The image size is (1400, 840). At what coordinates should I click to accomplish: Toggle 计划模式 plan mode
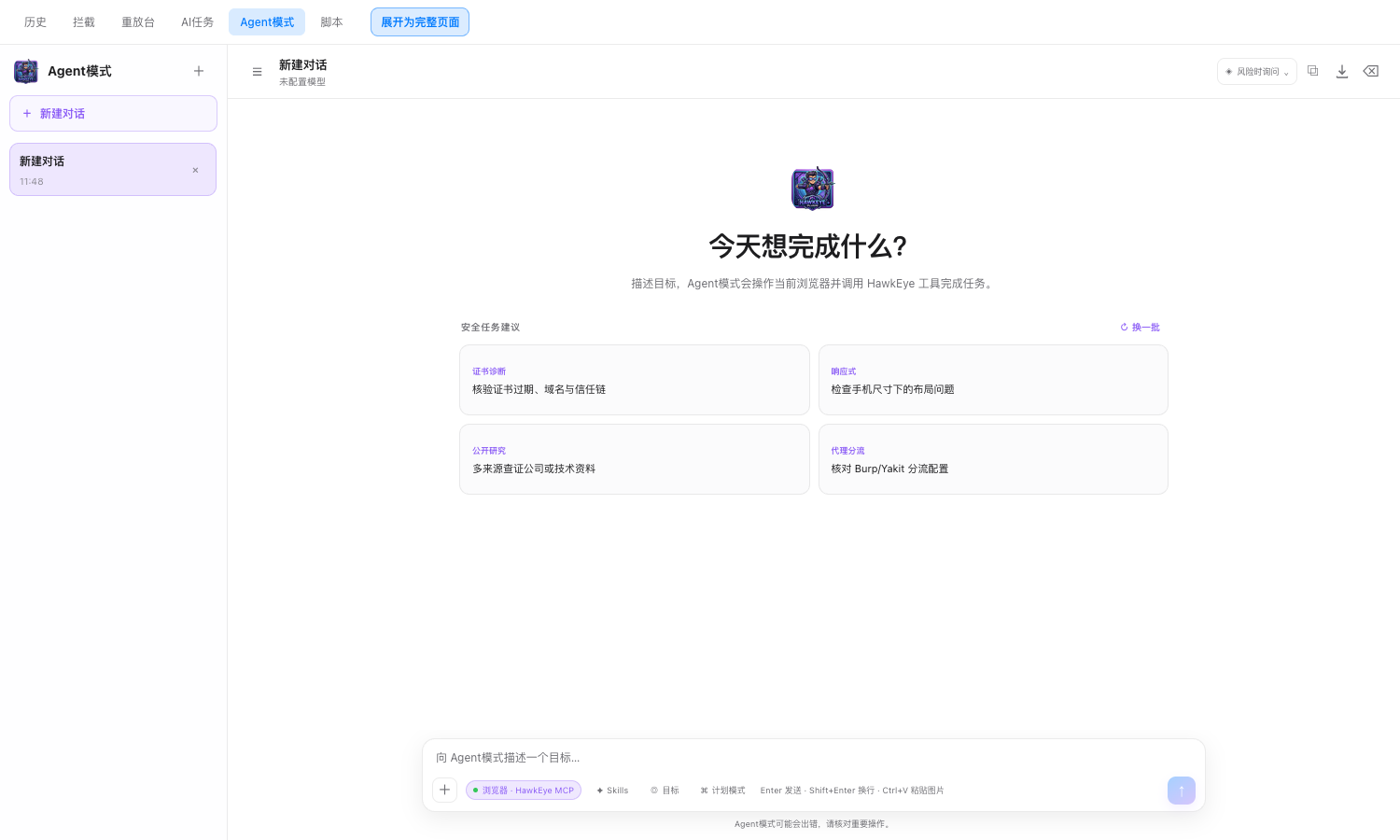pyautogui.click(x=722, y=791)
